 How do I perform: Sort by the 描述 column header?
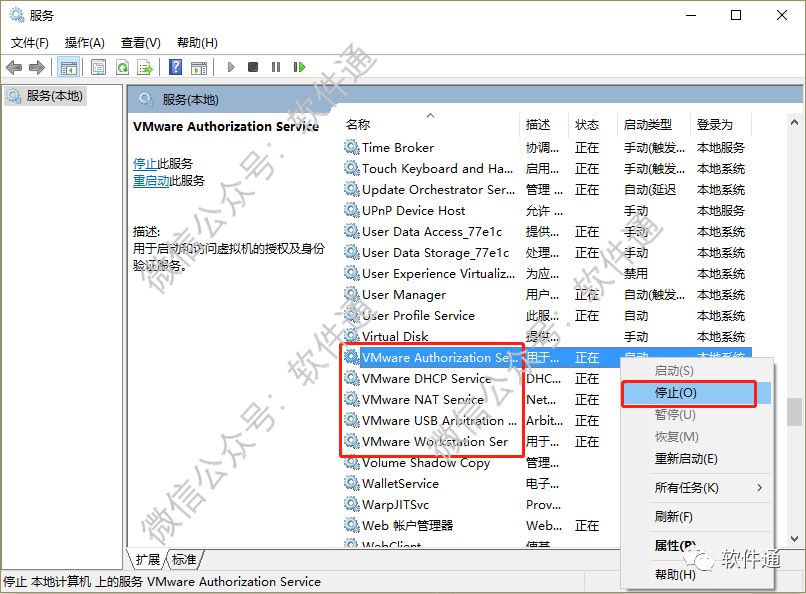544,124
